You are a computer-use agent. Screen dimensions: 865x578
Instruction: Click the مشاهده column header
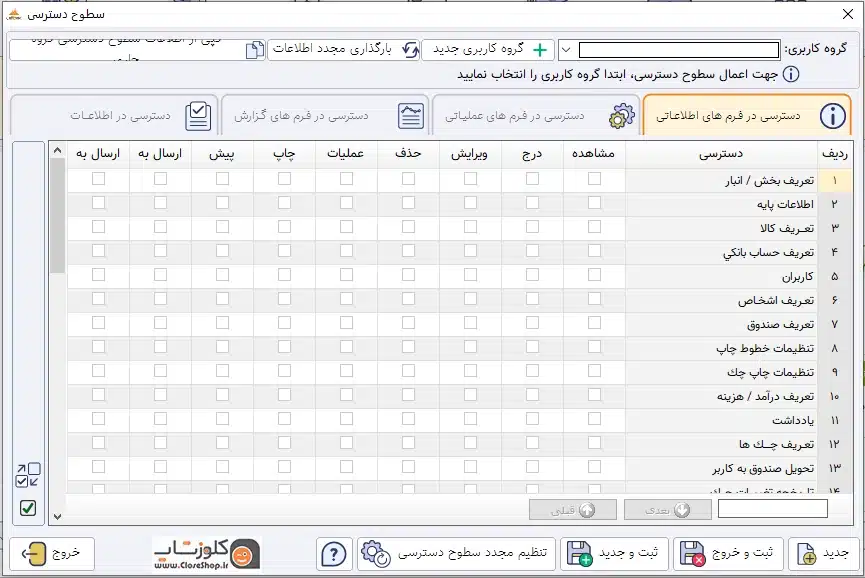(x=594, y=153)
